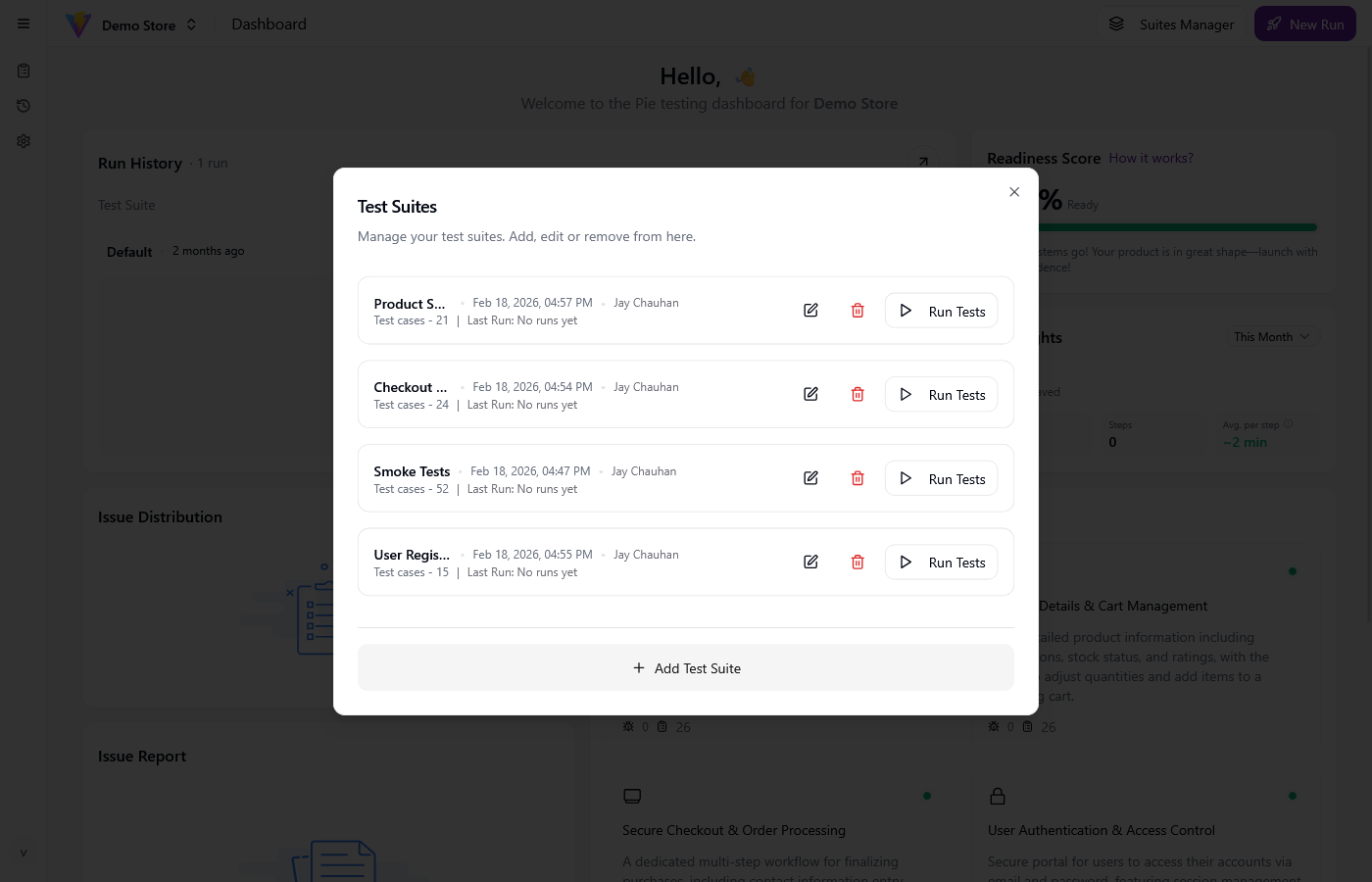The width and height of the screenshot is (1372, 882).
Task: Open the This Month insights dropdown
Action: [1271, 336]
